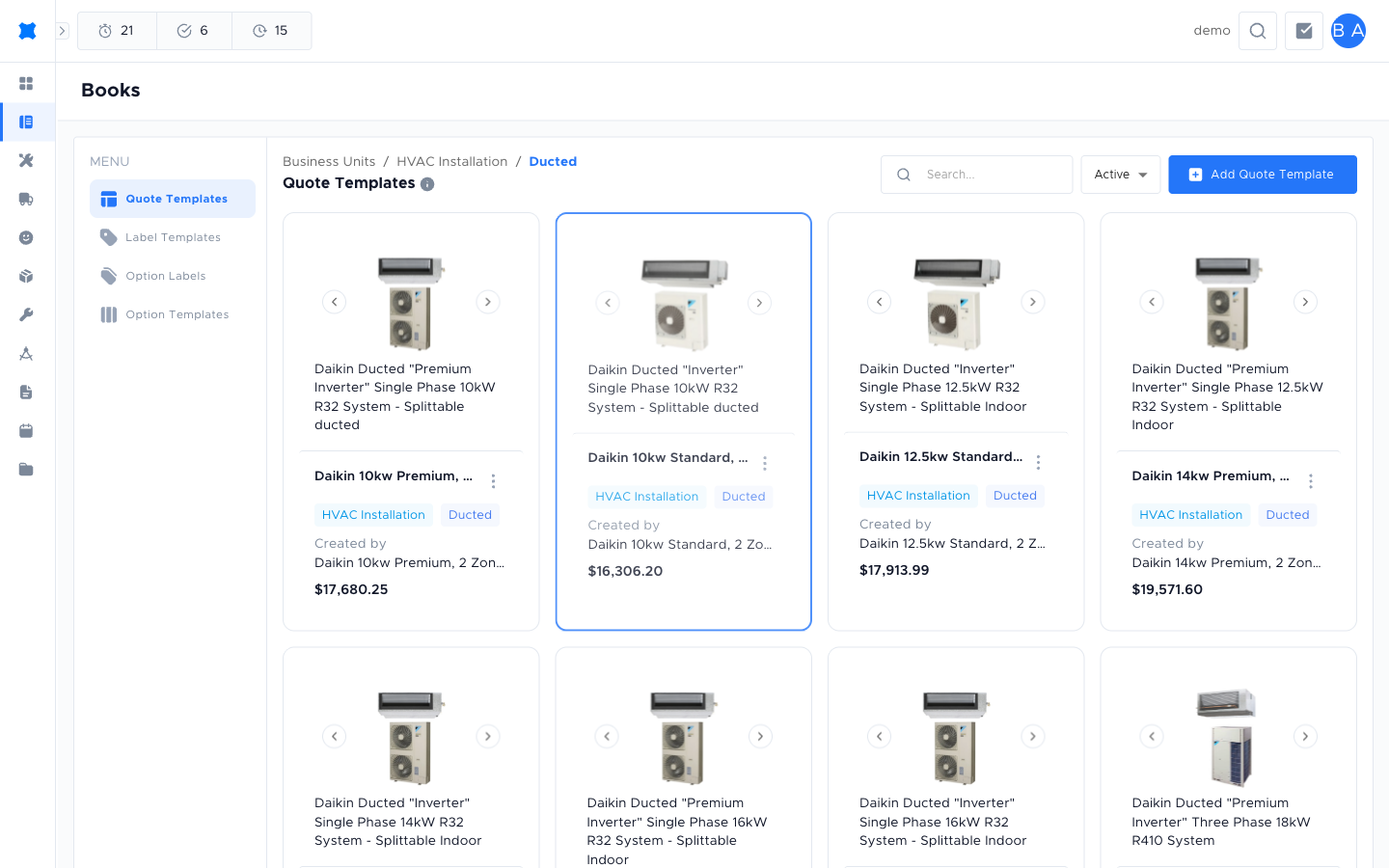Open the box package icon in sidebar
This screenshot has width=1389, height=868.
[26, 277]
